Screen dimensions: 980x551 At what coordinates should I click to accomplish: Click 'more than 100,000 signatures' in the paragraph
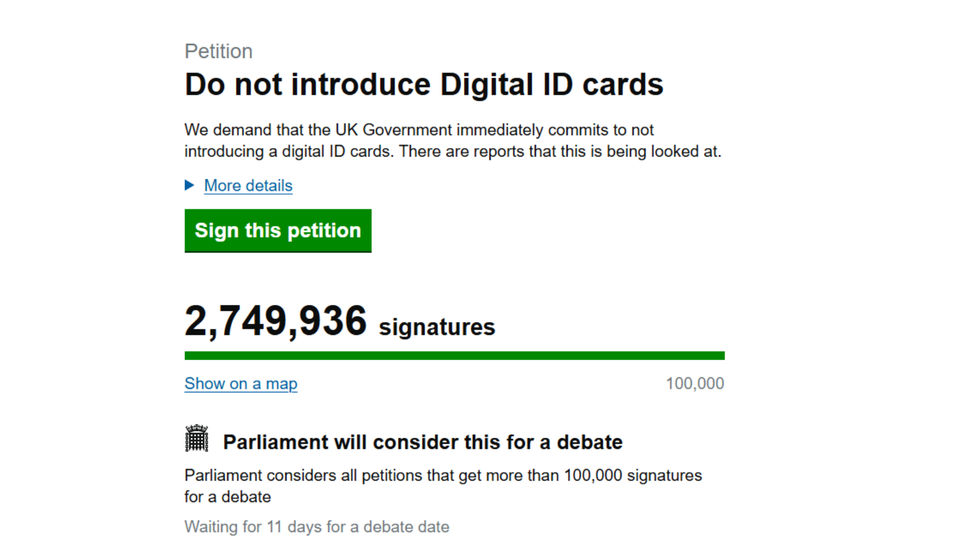coord(601,475)
